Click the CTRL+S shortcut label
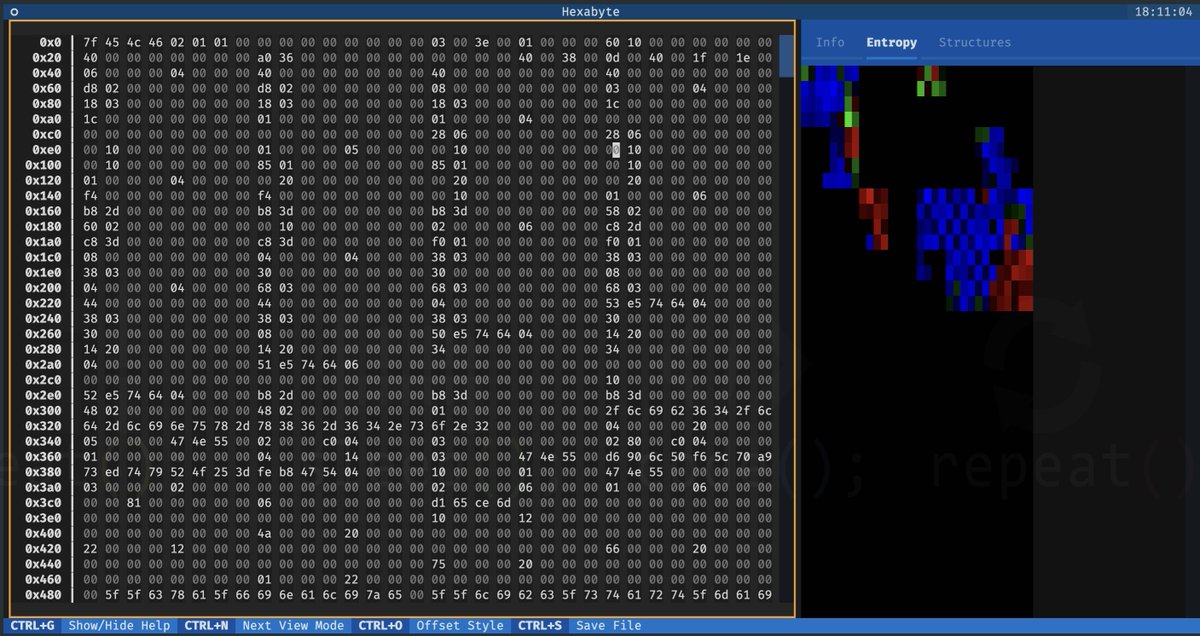The image size is (1200, 636). pos(541,626)
